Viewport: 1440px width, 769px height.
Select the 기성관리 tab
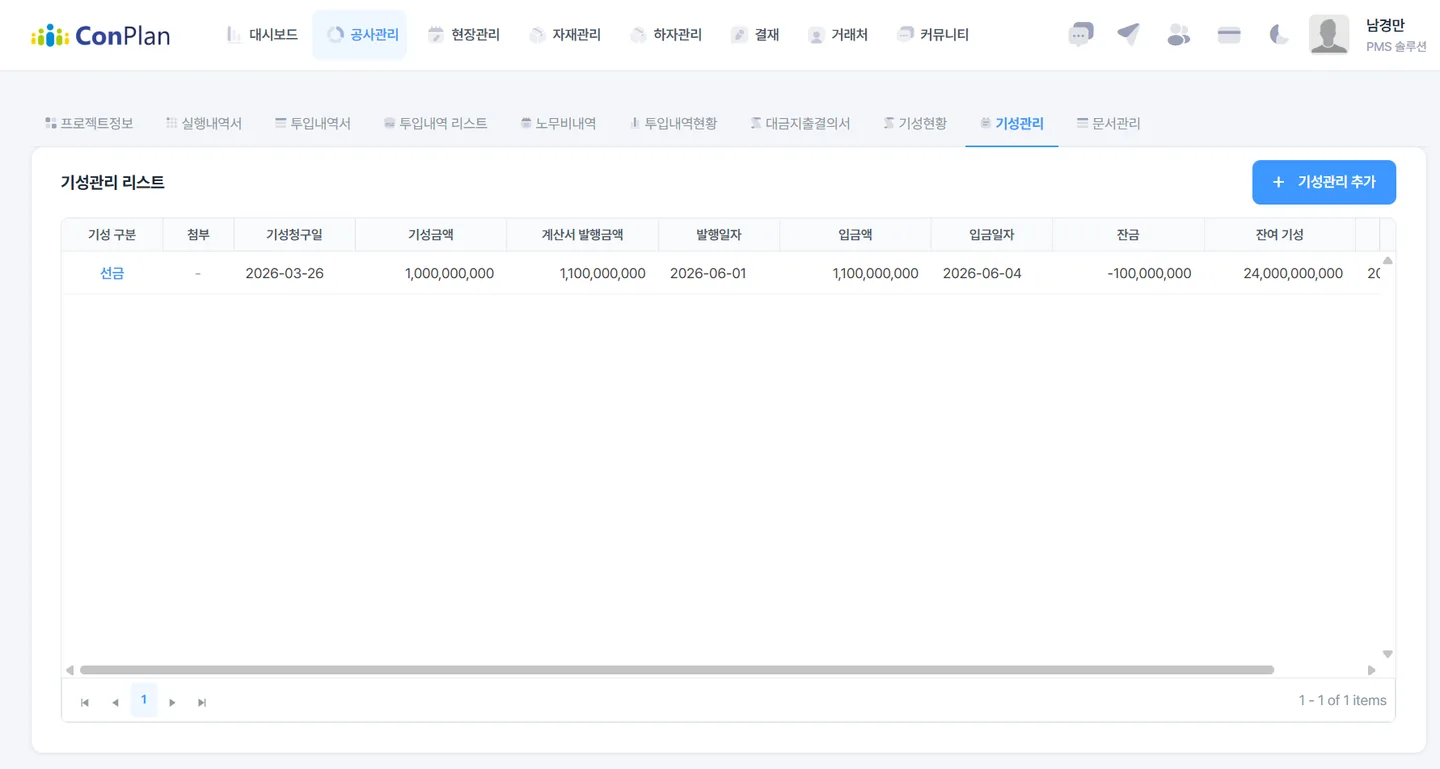pyautogui.click(x=1012, y=124)
